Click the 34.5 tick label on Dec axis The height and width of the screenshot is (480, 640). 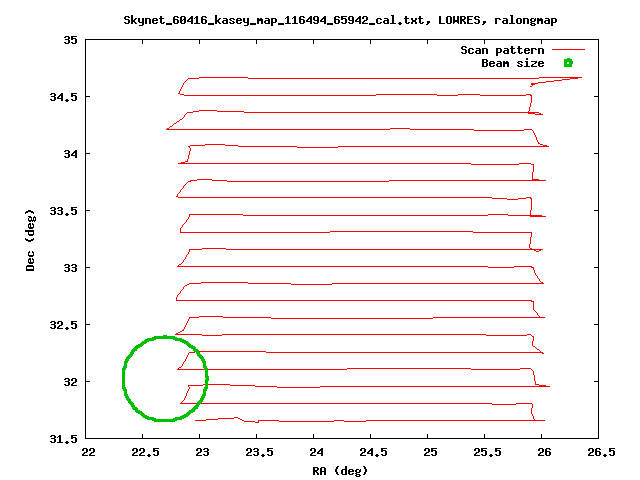click(x=64, y=97)
